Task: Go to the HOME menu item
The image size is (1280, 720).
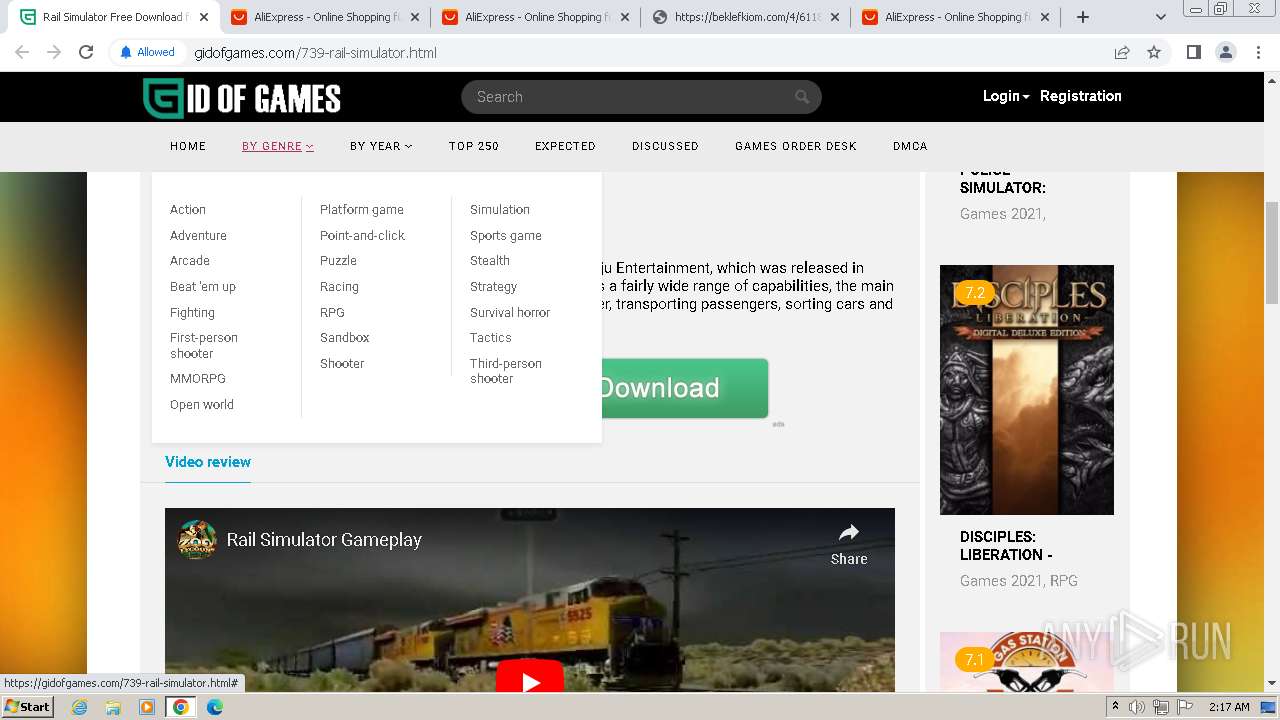Action: (x=188, y=146)
